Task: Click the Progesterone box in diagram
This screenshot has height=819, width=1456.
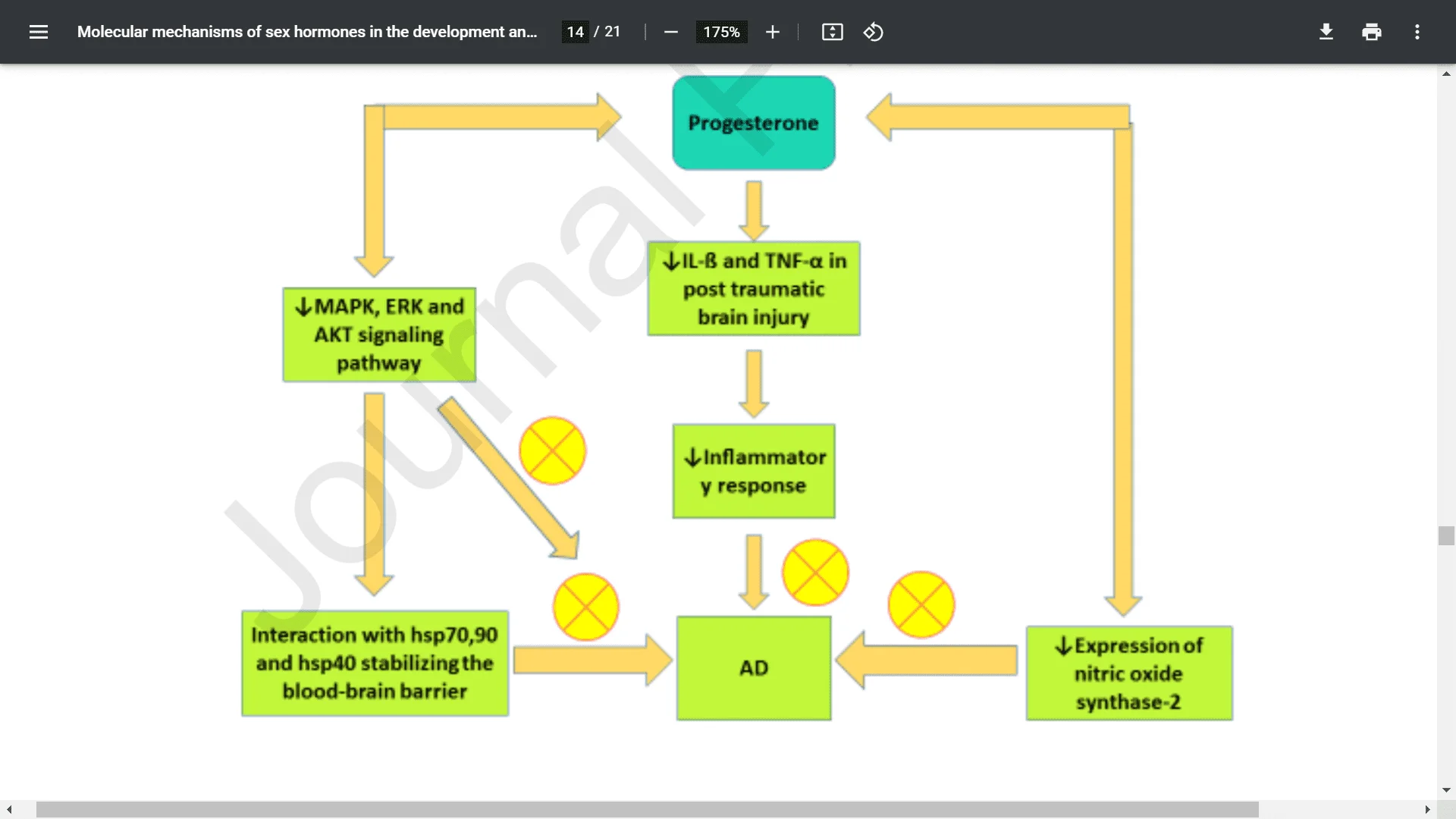Action: pos(754,123)
